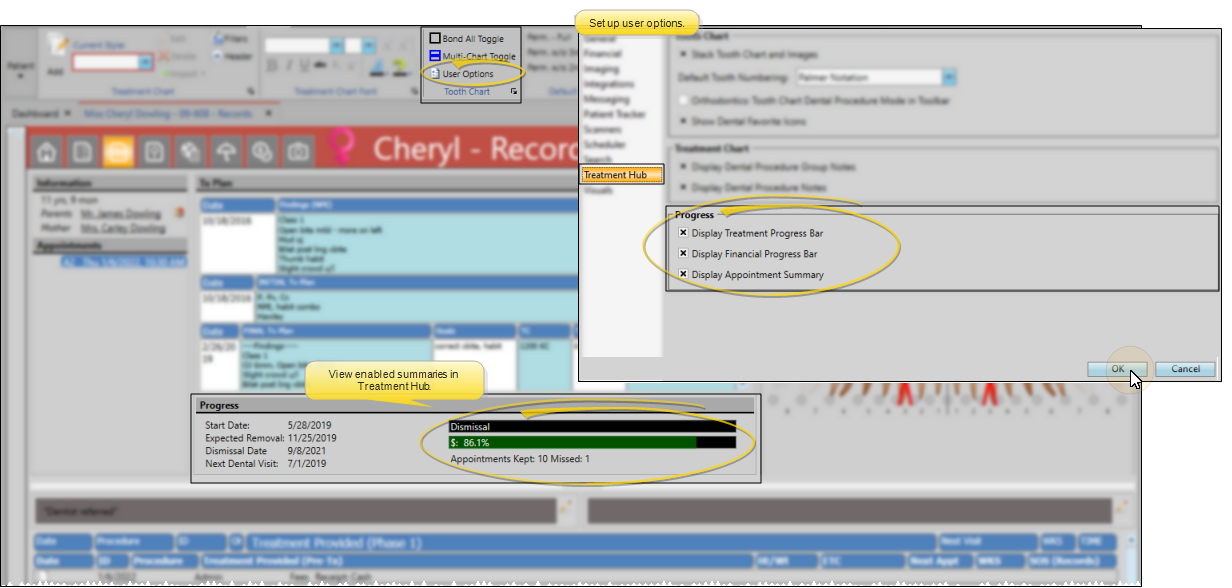This screenshot has height=588, width=1232.
Task: Click the black Dismissal treatment progress bar
Action: pyautogui.click(x=592, y=425)
